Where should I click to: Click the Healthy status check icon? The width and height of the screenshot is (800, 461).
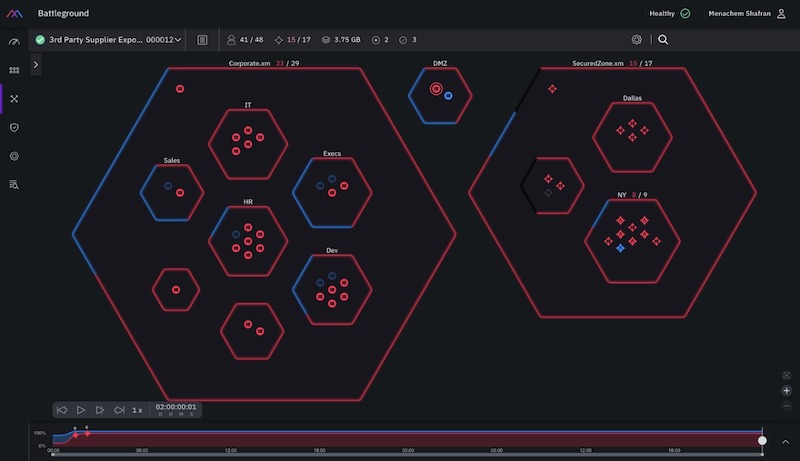coord(685,13)
